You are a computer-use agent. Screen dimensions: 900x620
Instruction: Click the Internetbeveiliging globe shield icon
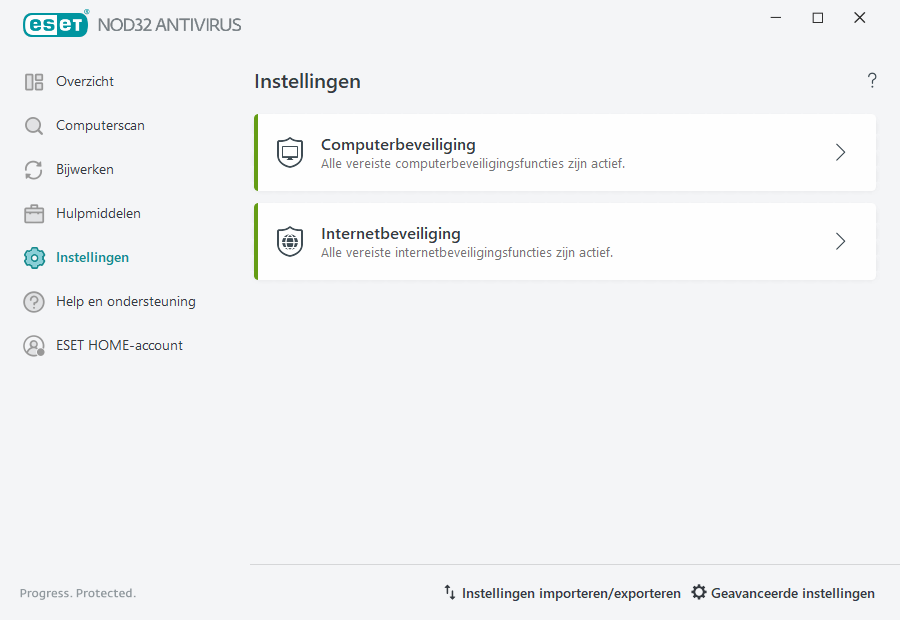click(x=289, y=241)
